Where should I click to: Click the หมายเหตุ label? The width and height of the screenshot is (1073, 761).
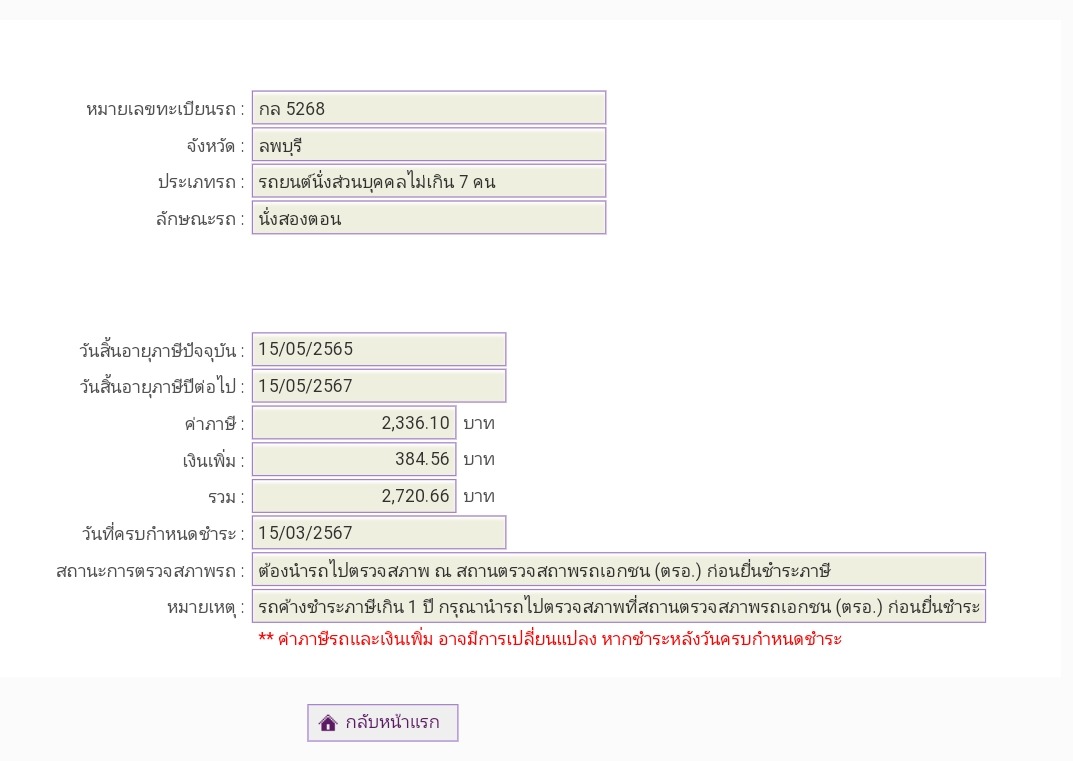[205, 608]
